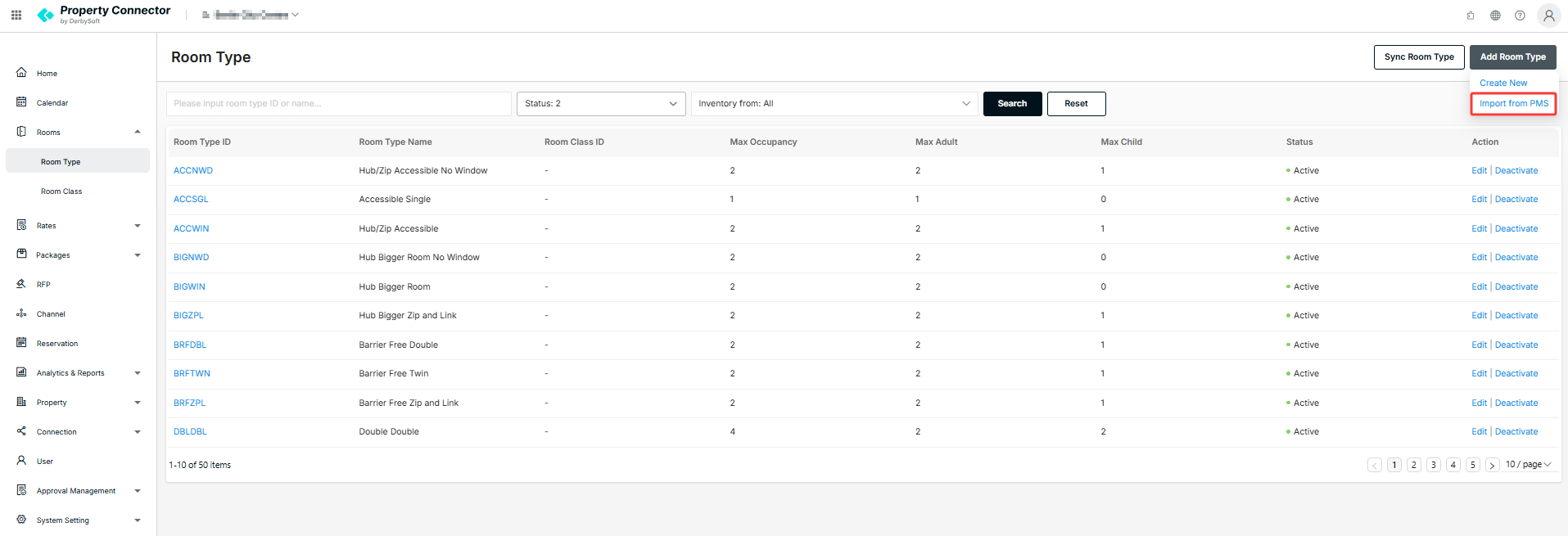Open the apps grid launcher icon

pos(16,15)
